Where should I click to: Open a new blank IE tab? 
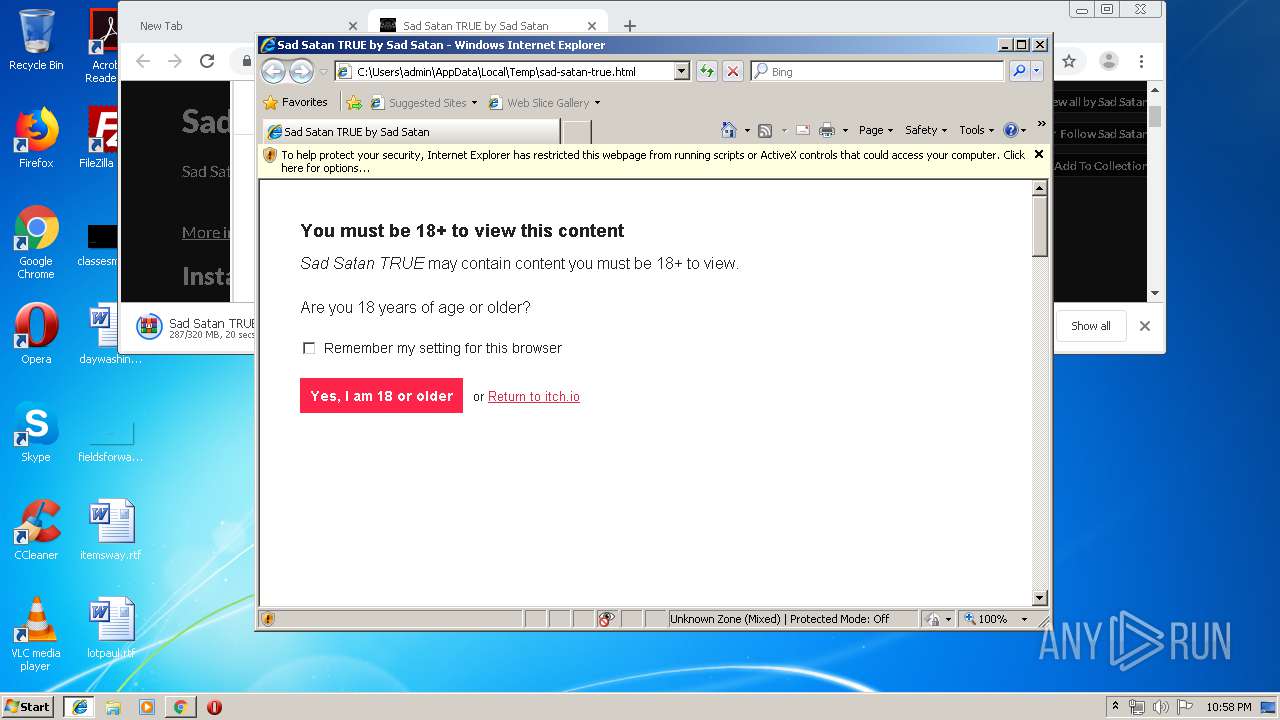pos(577,132)
